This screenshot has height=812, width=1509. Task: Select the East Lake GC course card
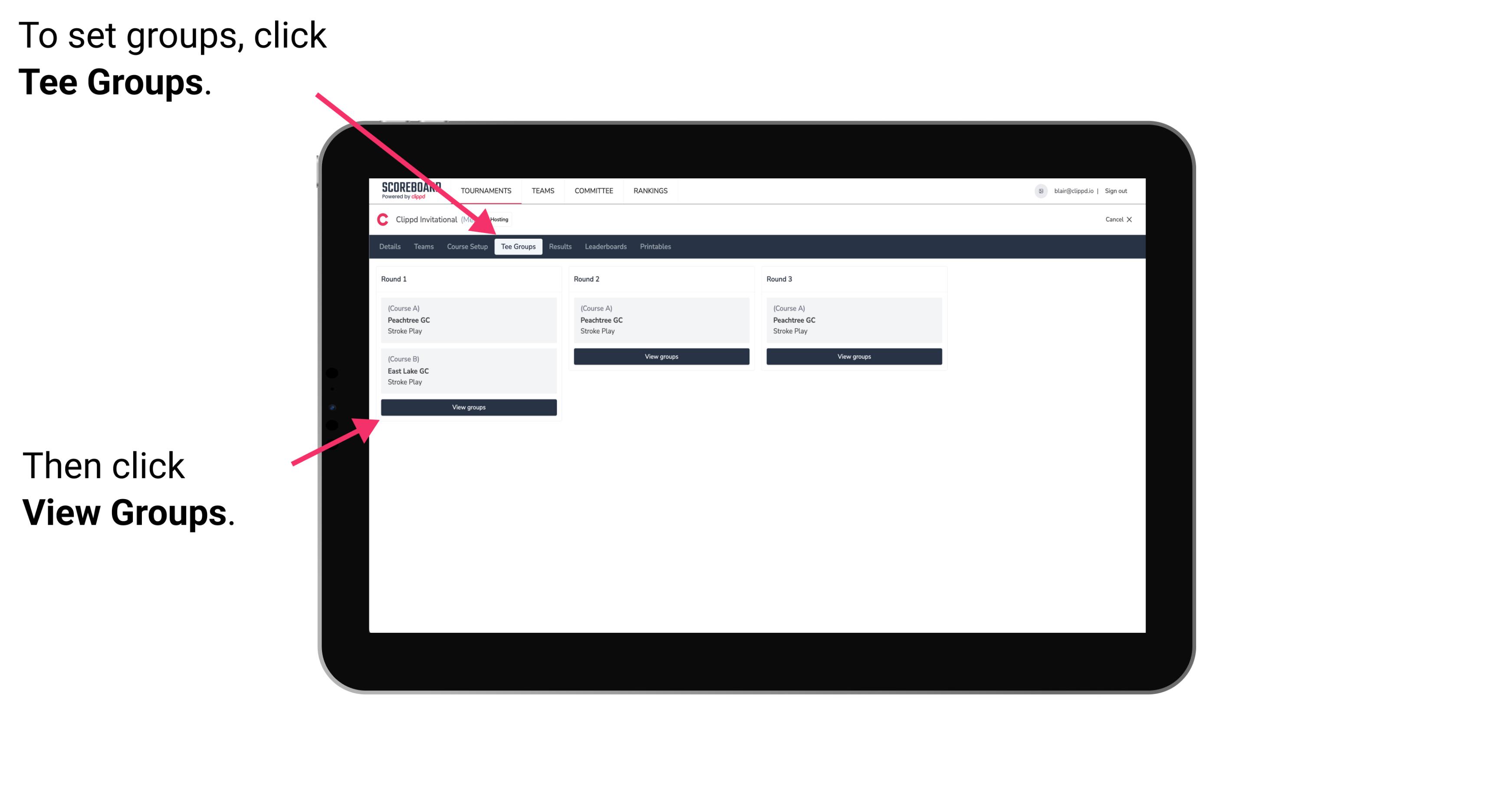(468, 370)
